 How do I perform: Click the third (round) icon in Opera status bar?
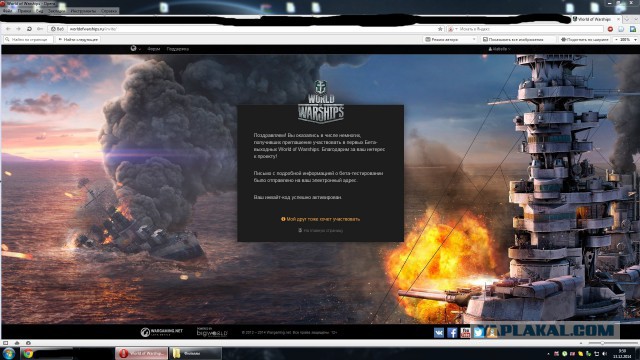point(28,343)
